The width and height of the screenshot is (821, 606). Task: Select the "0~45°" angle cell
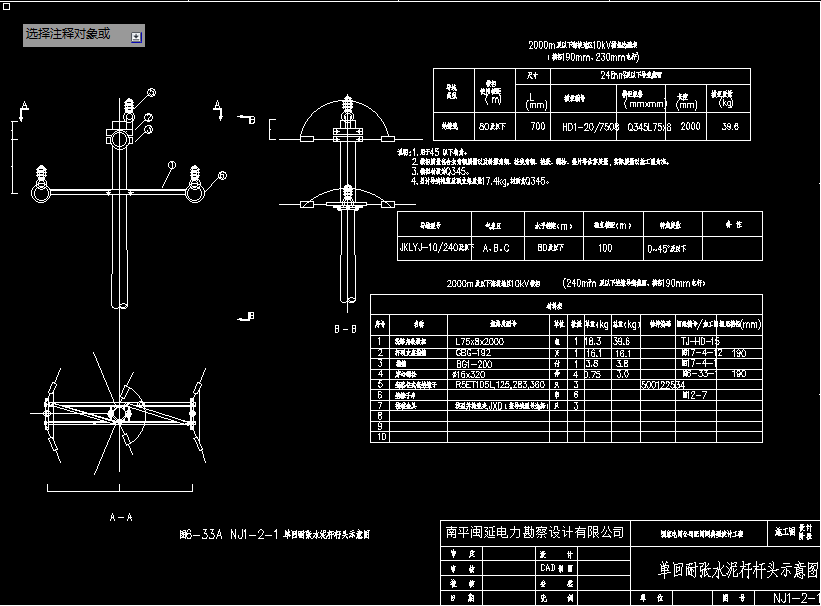click(x=667, y=249)
